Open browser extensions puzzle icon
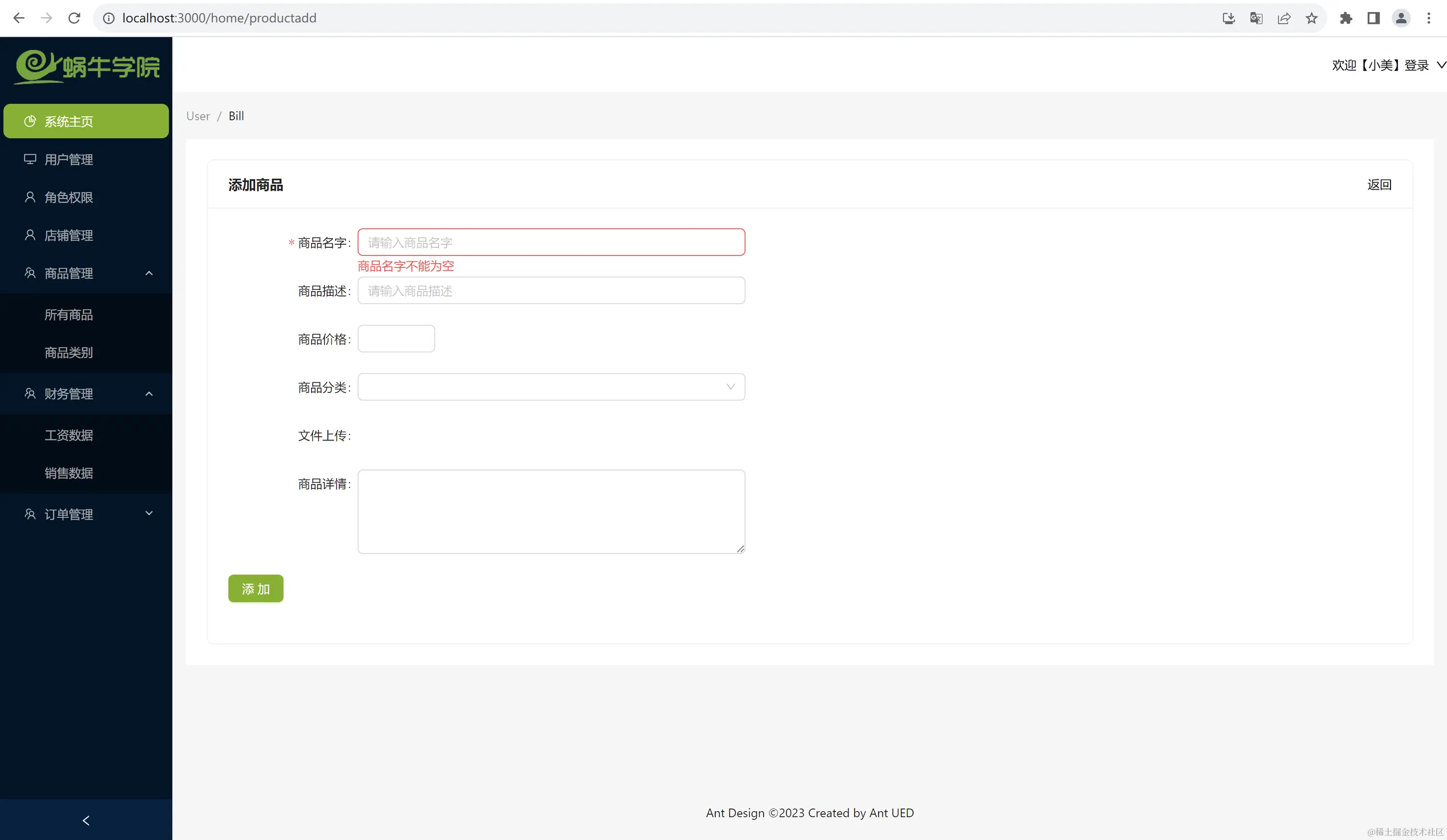The height and width of the screenshot is (840, 1447). (x=1346, y=18)
